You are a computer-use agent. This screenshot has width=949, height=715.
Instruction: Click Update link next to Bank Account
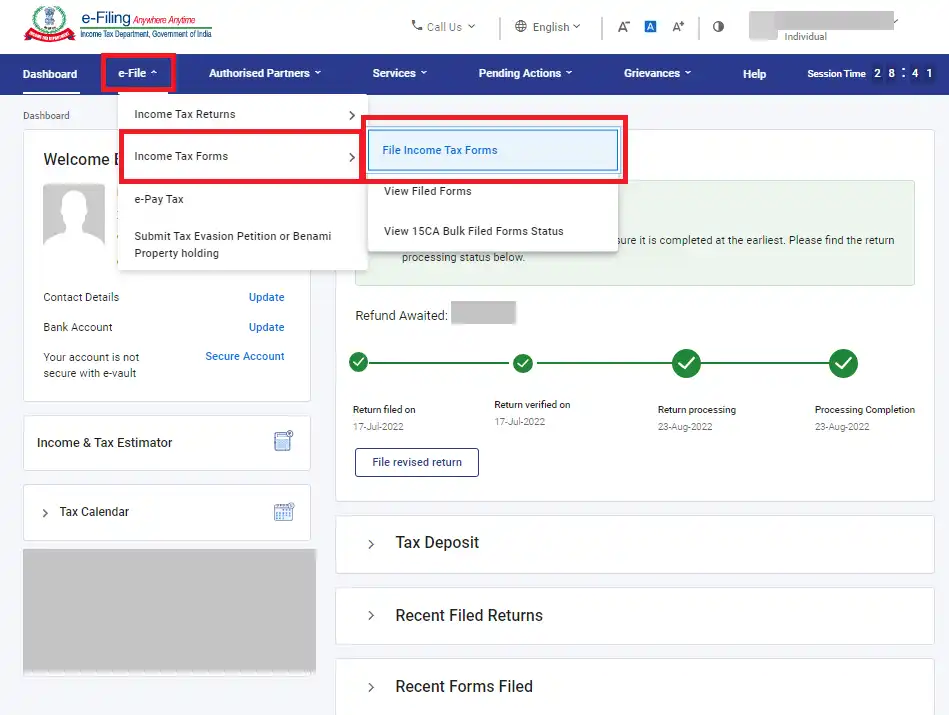click(266, 327)
